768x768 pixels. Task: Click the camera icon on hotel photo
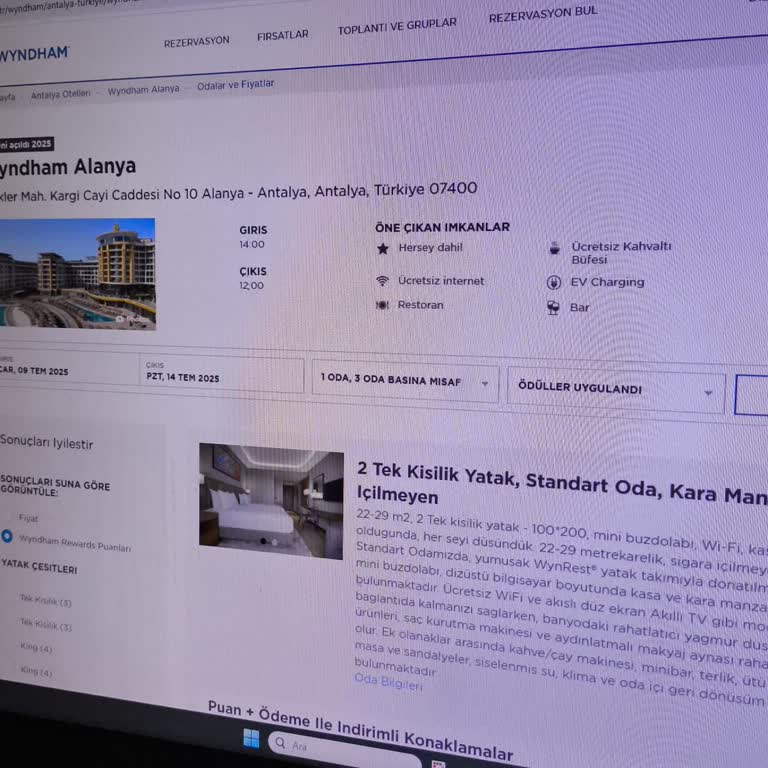click(120, 319)
